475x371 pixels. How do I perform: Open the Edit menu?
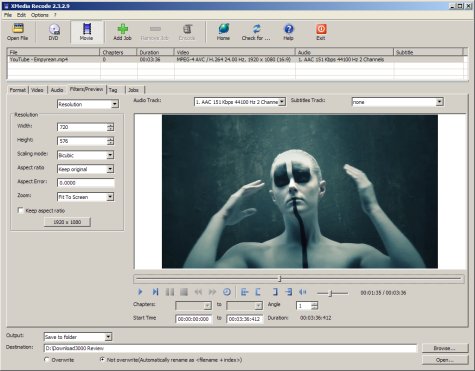tap(21, 15)
